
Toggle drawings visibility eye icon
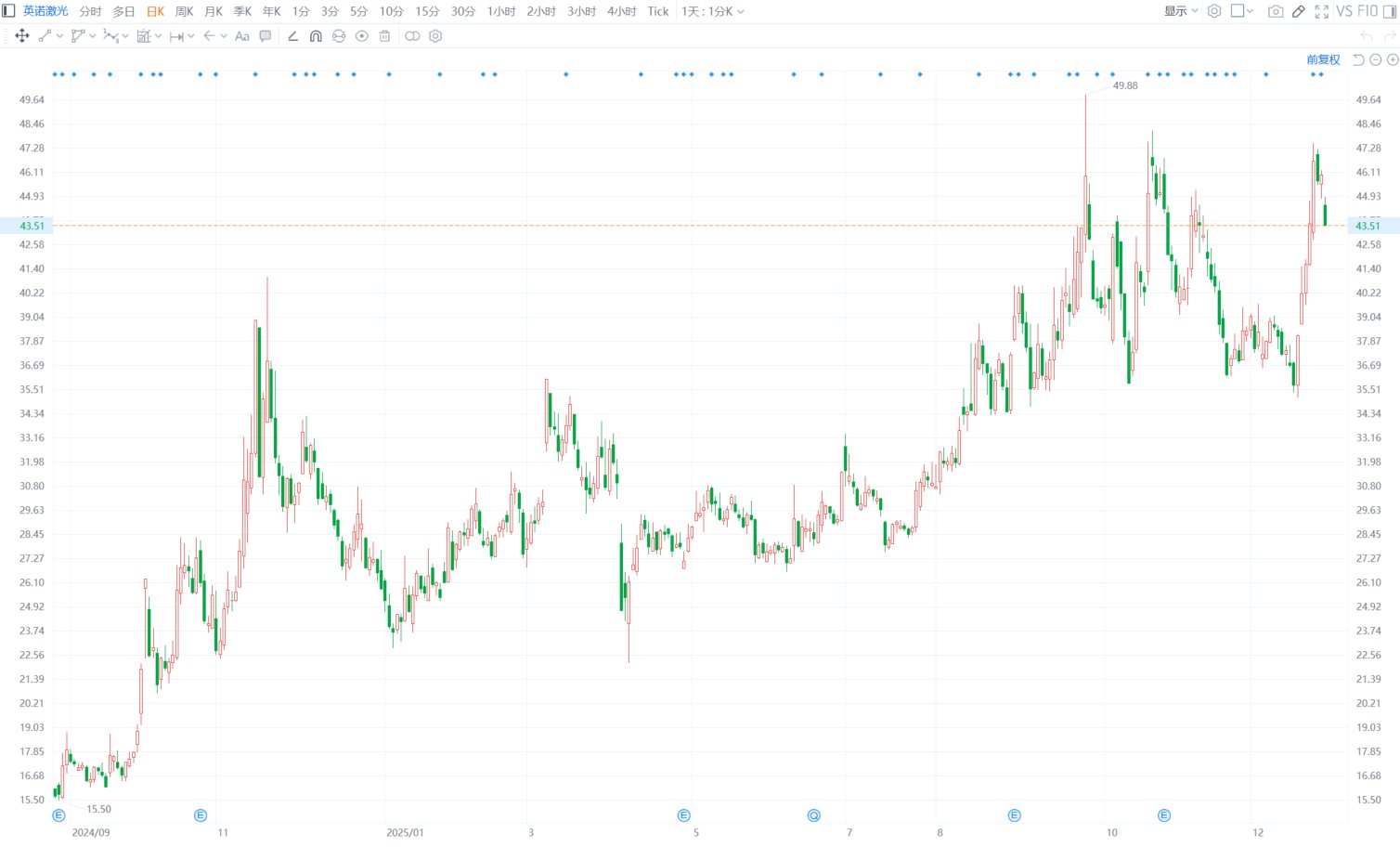click(x=362, y=36)
